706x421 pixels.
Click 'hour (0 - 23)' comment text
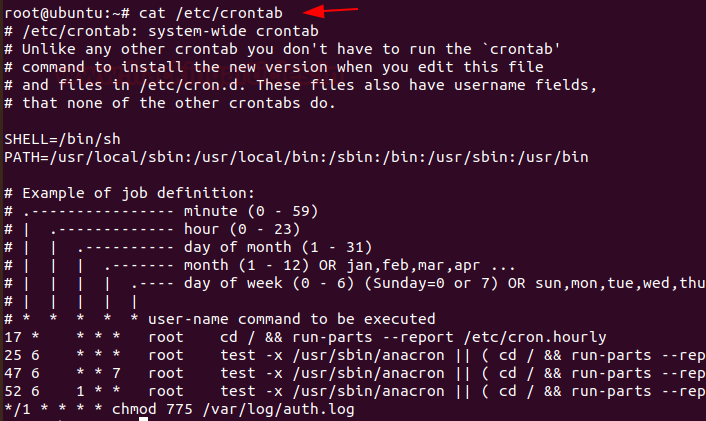click(242, 229)
